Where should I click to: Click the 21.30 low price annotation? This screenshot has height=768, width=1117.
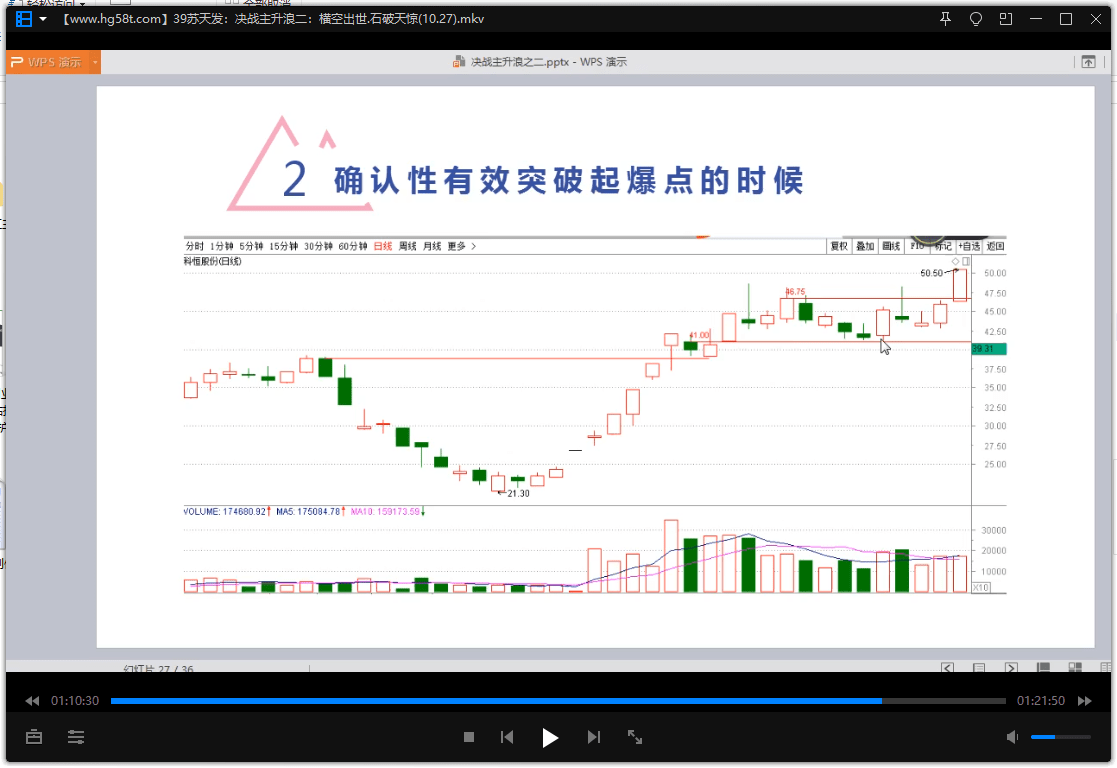[518, 494]
